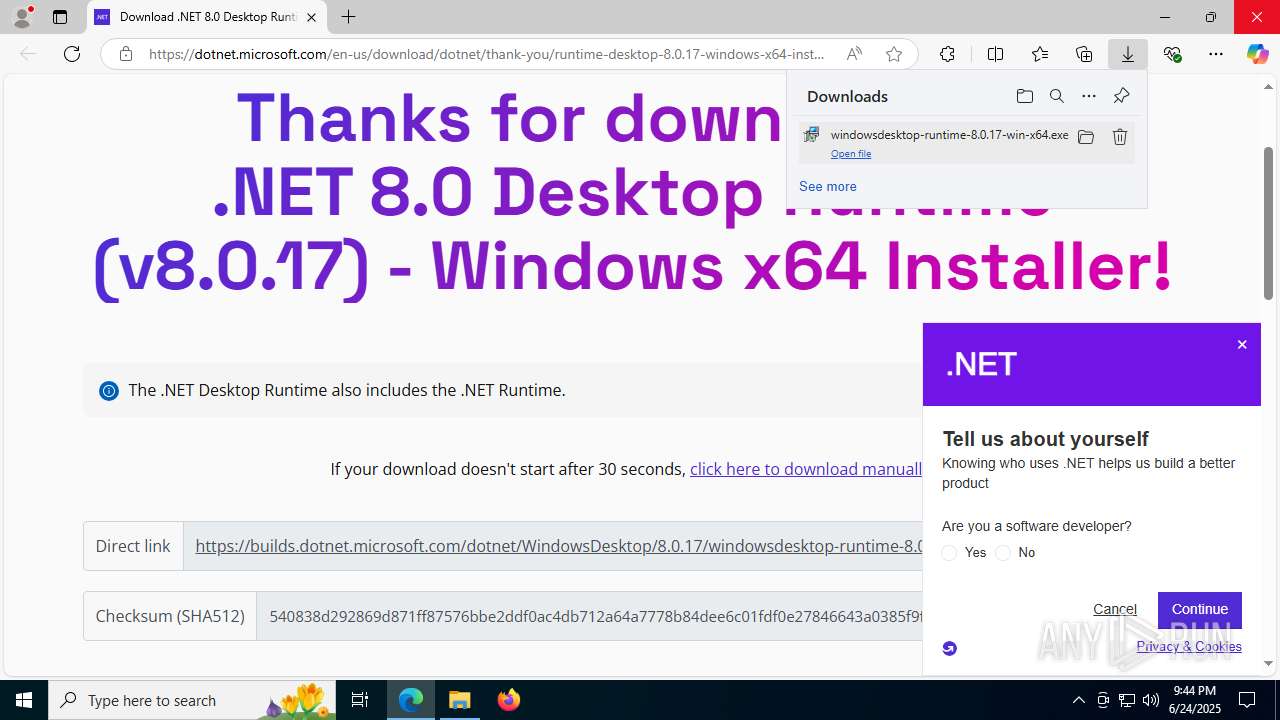Viewport: 1280px width, 720px height.
Task: Click the info icon beside the runtime note
Action: pyautogui.click(x=109, y=391)
